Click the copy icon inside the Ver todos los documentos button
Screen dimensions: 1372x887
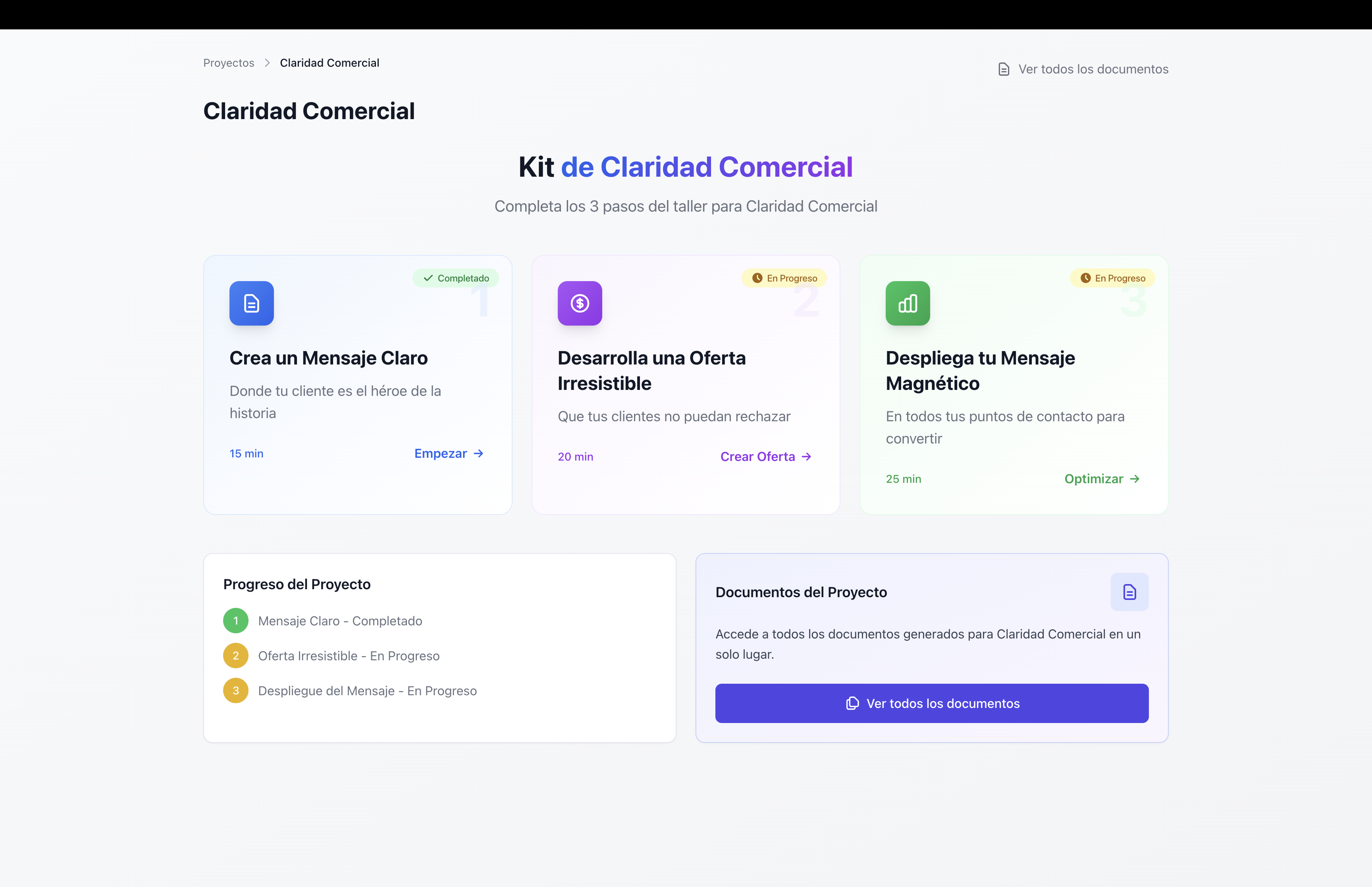[852, 703]
